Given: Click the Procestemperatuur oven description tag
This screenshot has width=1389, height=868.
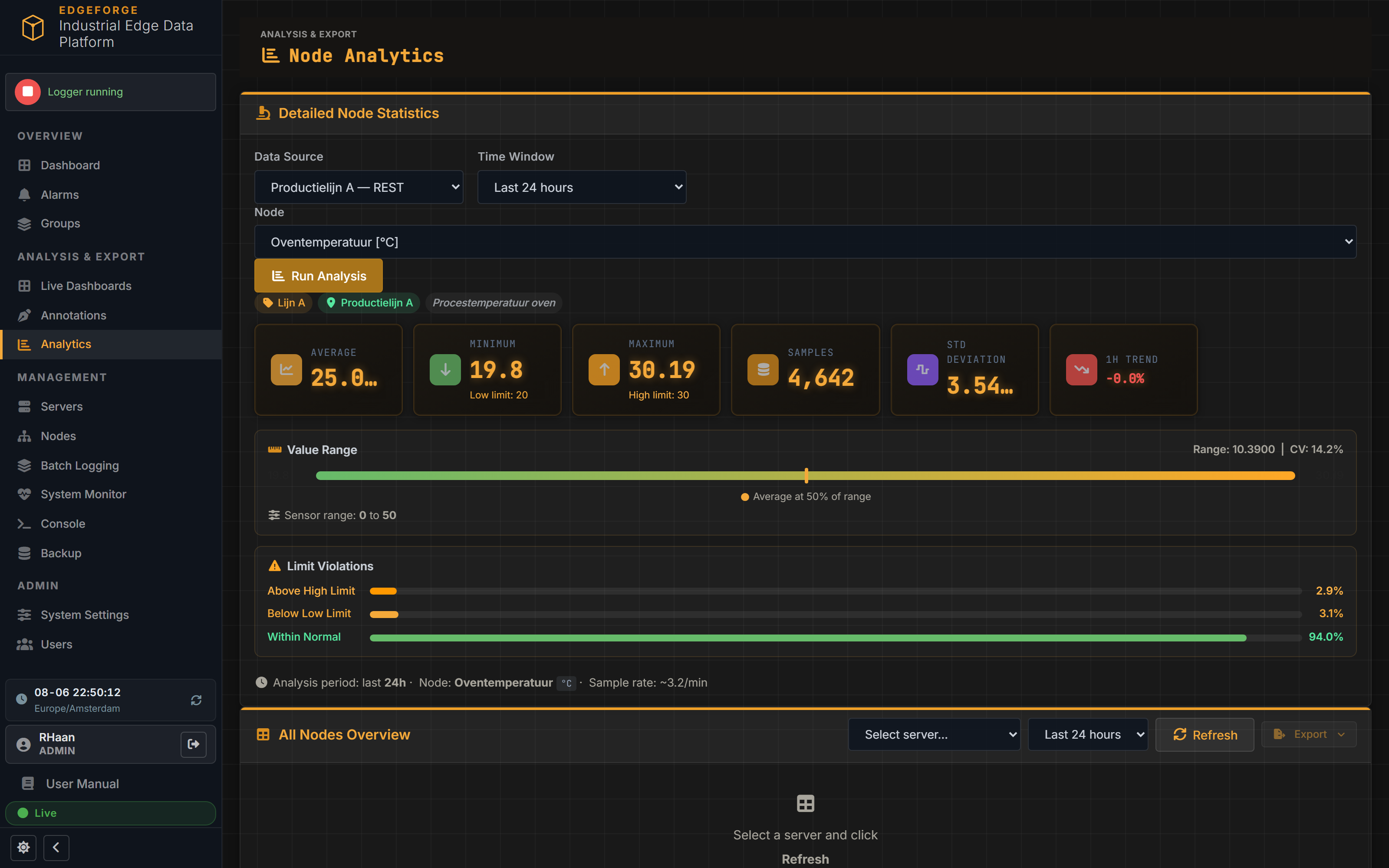Looking at the screenshot, I should [x=494, y=302].
